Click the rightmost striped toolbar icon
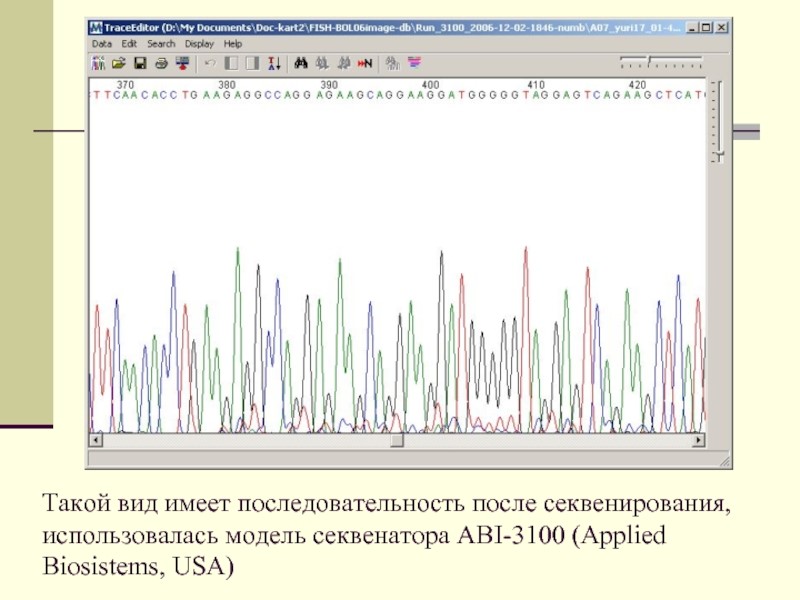 [416, 64]
